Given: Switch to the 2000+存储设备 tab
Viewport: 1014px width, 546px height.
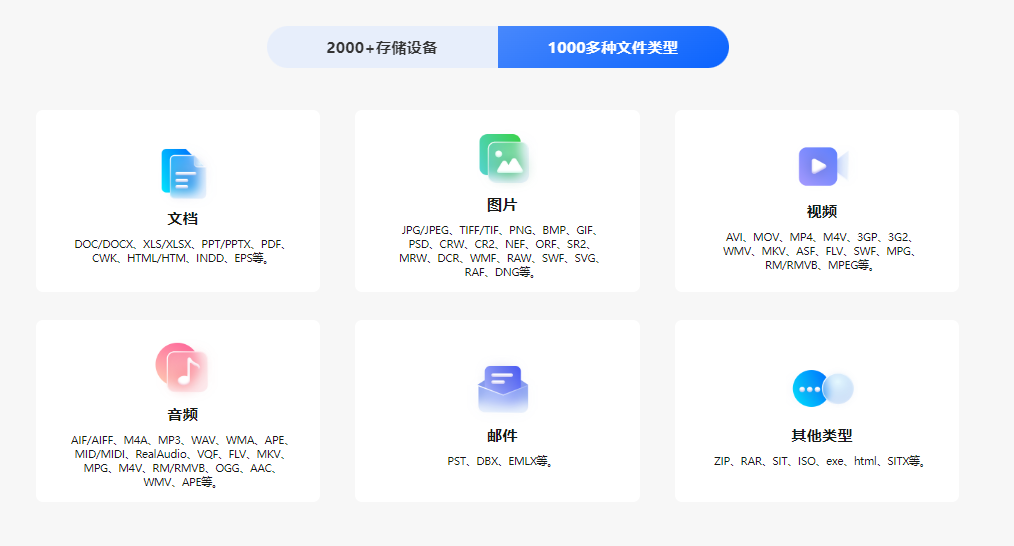Looking at the screenshot, I should coord(382,47).
